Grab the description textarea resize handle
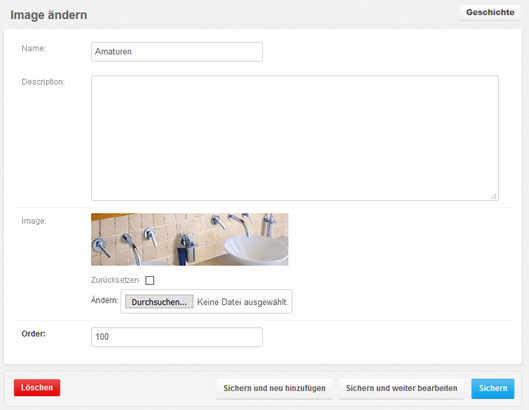 [x=494, y=196]
